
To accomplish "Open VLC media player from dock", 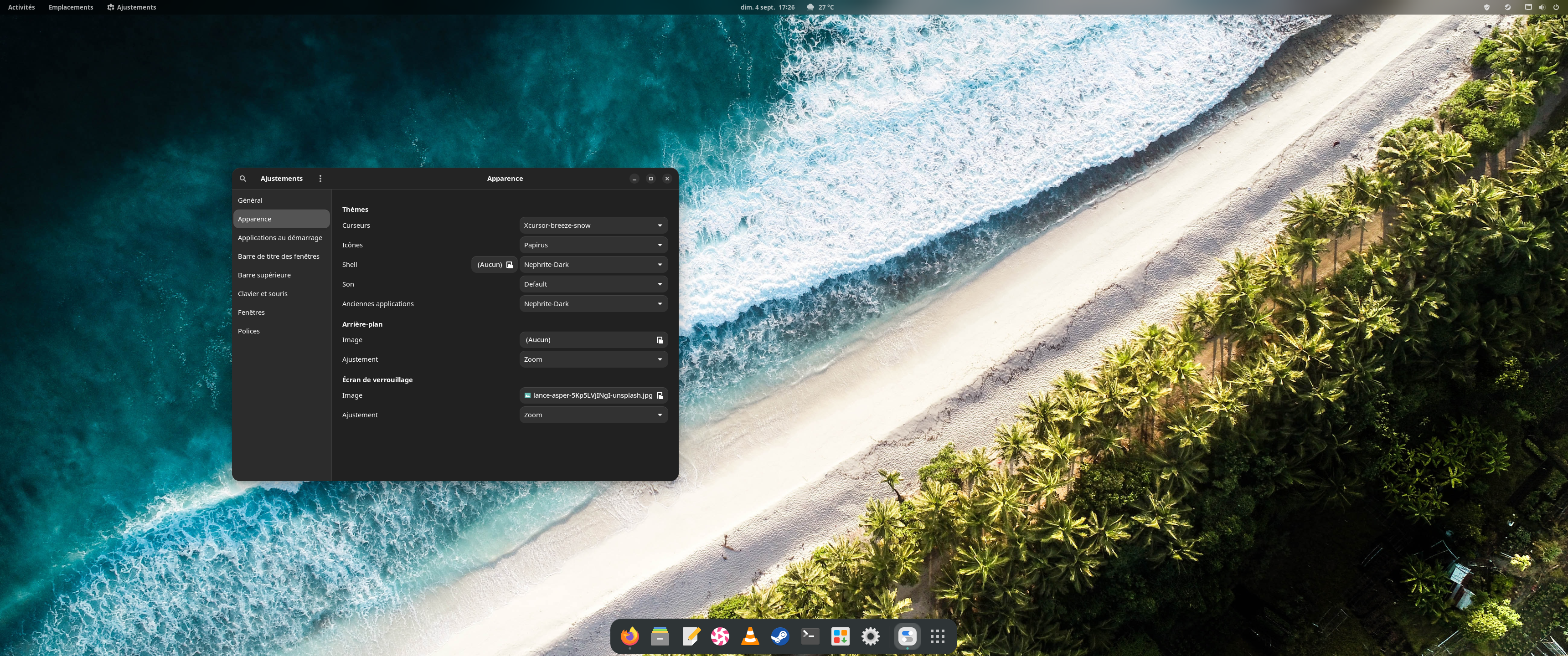I will click(750, 636).
